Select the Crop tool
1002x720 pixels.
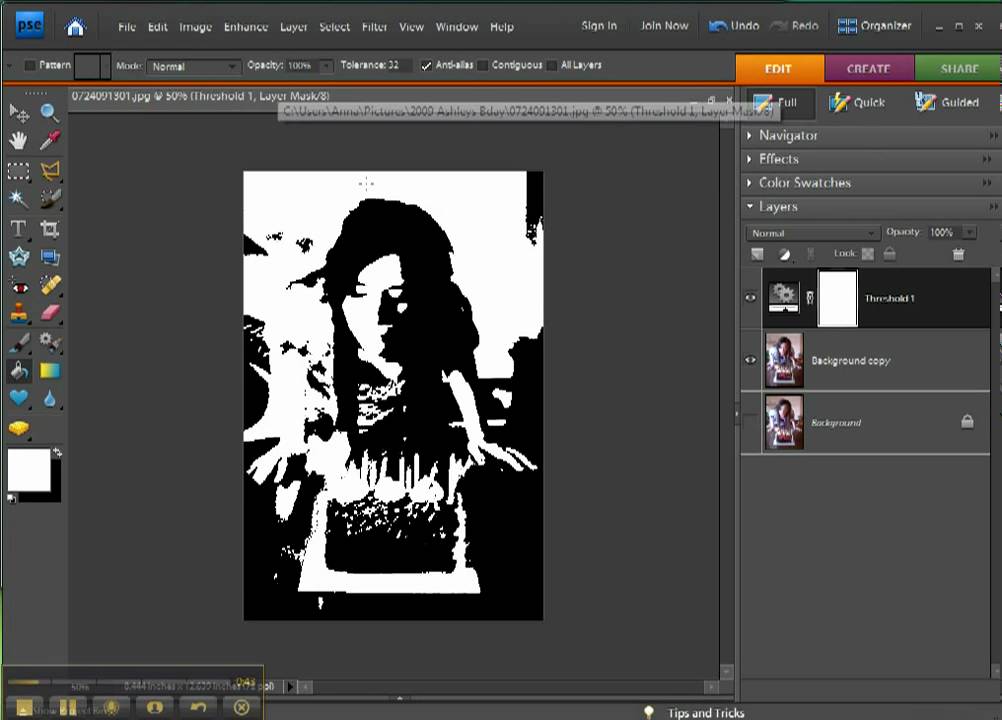[49, 228]
